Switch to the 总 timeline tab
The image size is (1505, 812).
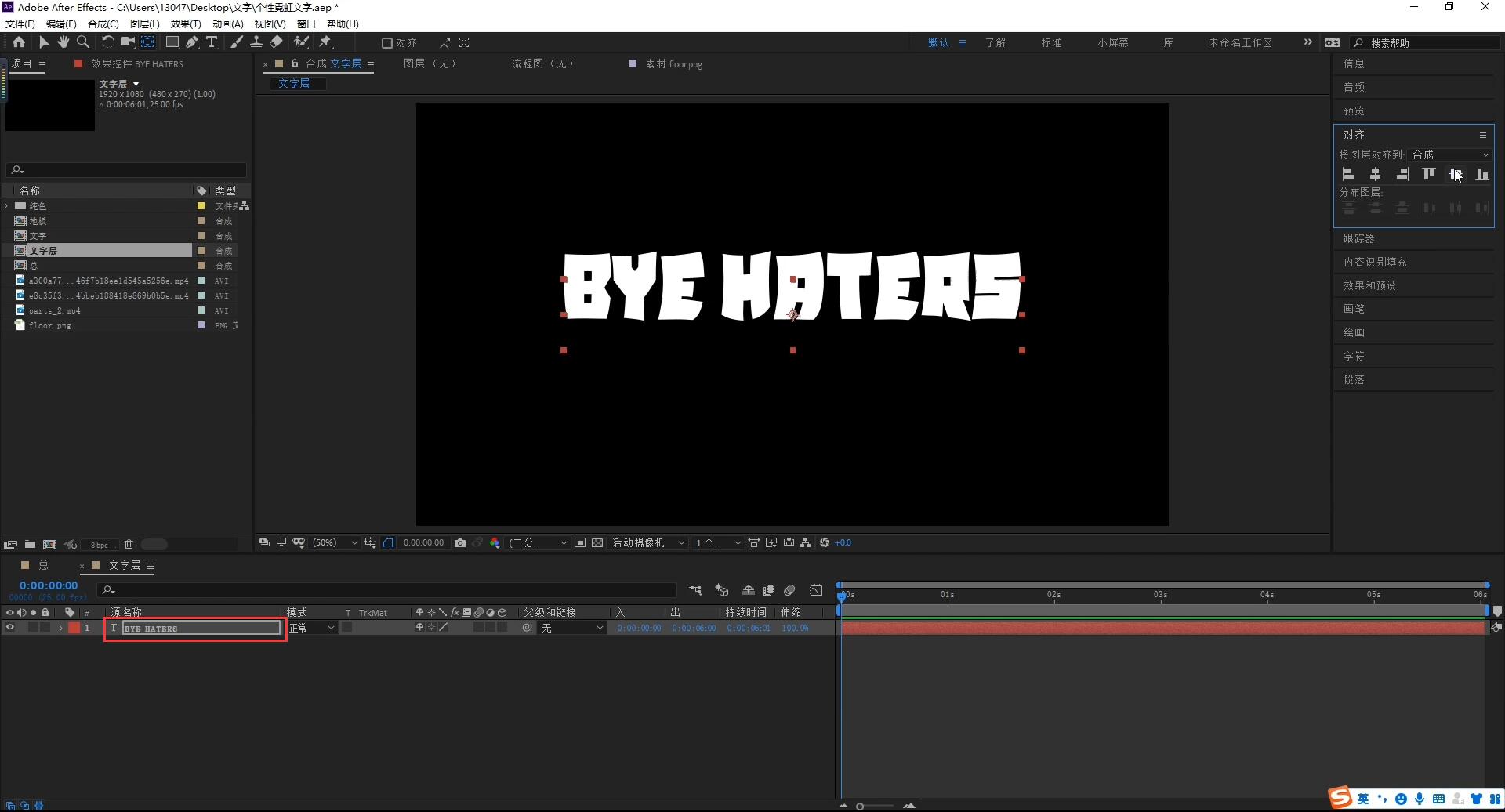pos(43,565)
